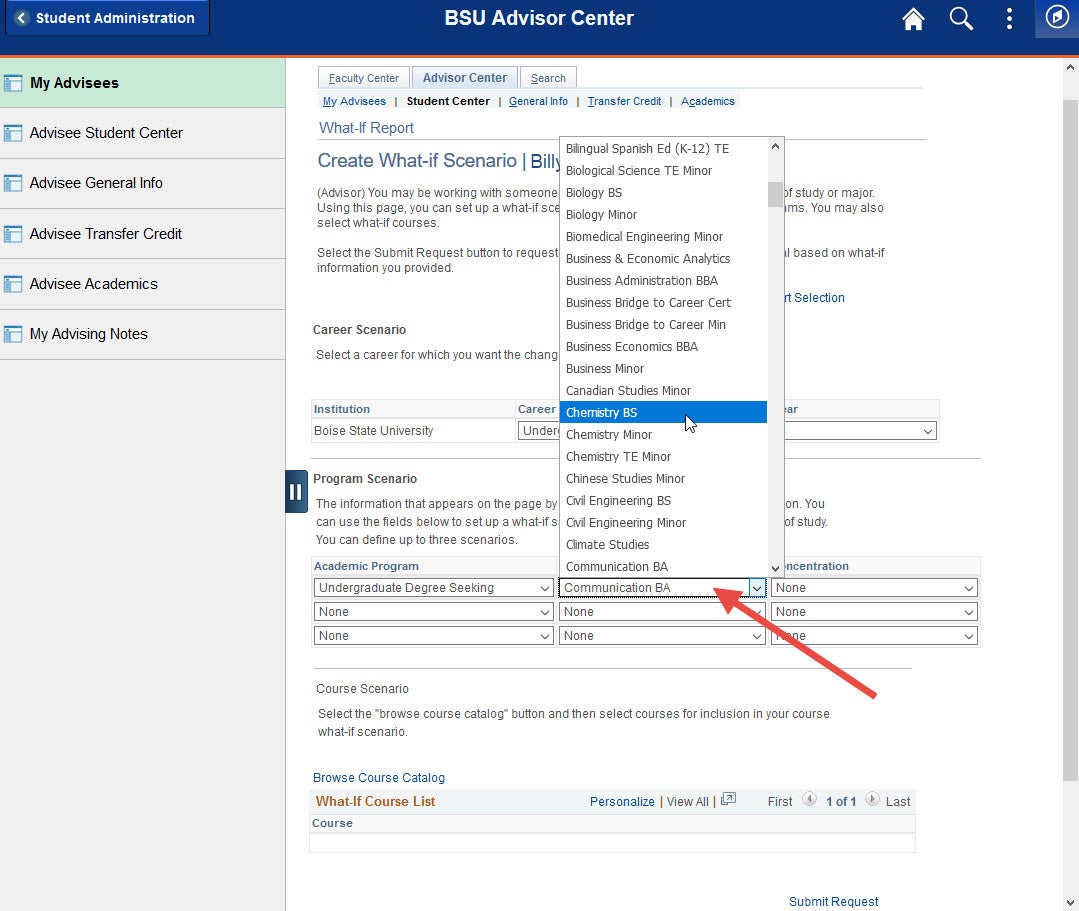Click the Course column header
This screenshot has width=1079, height=911.
click(332, 823)
